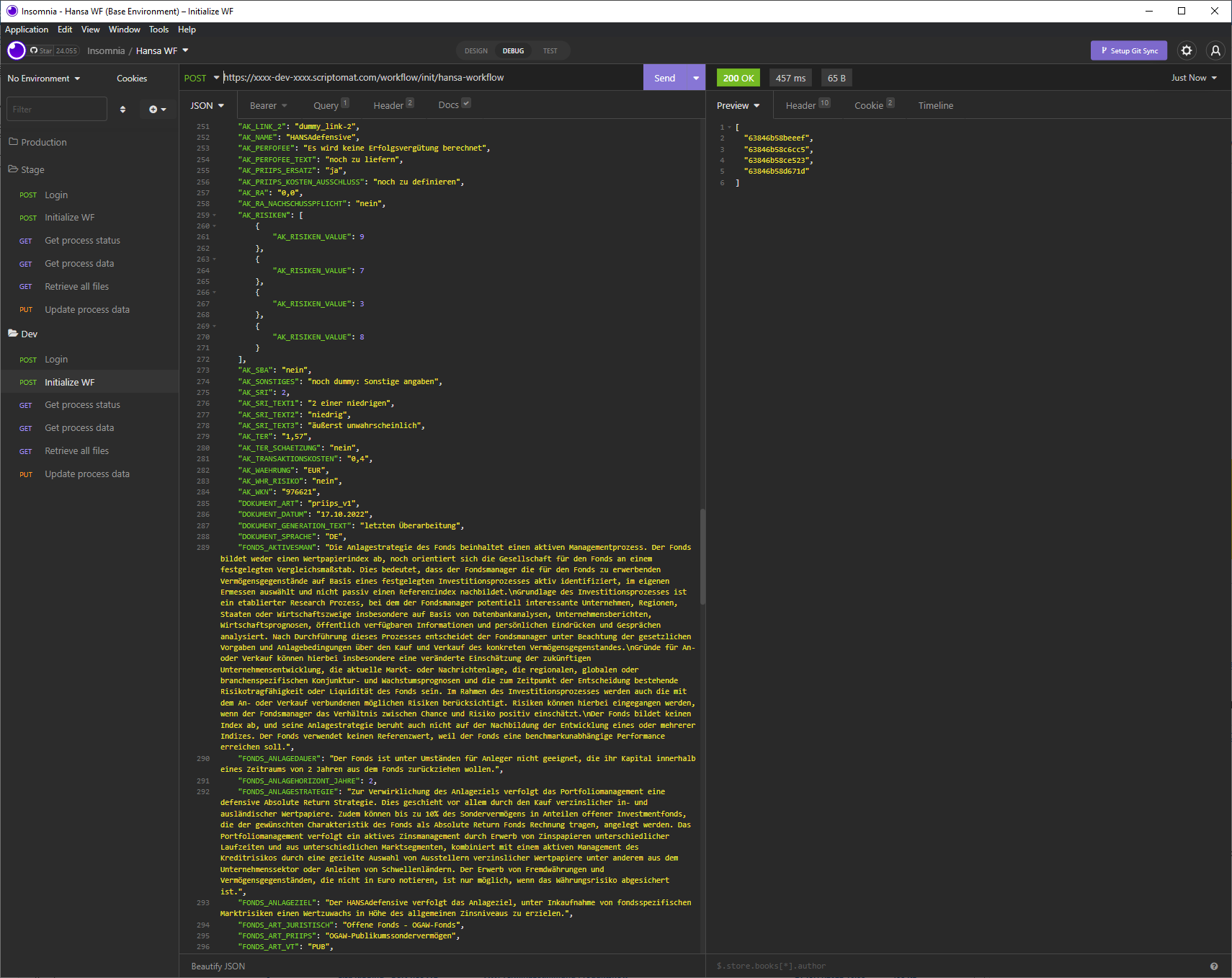Open the Cookie response tab
The height and width of the screenshot is (978, 1232).
coord(874,105)
